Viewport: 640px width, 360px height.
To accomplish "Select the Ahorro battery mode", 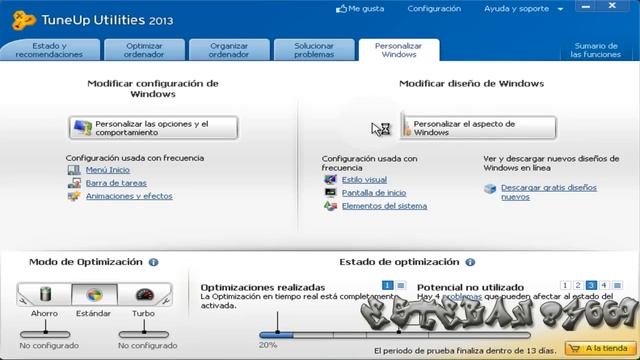I will click(46, 294).
